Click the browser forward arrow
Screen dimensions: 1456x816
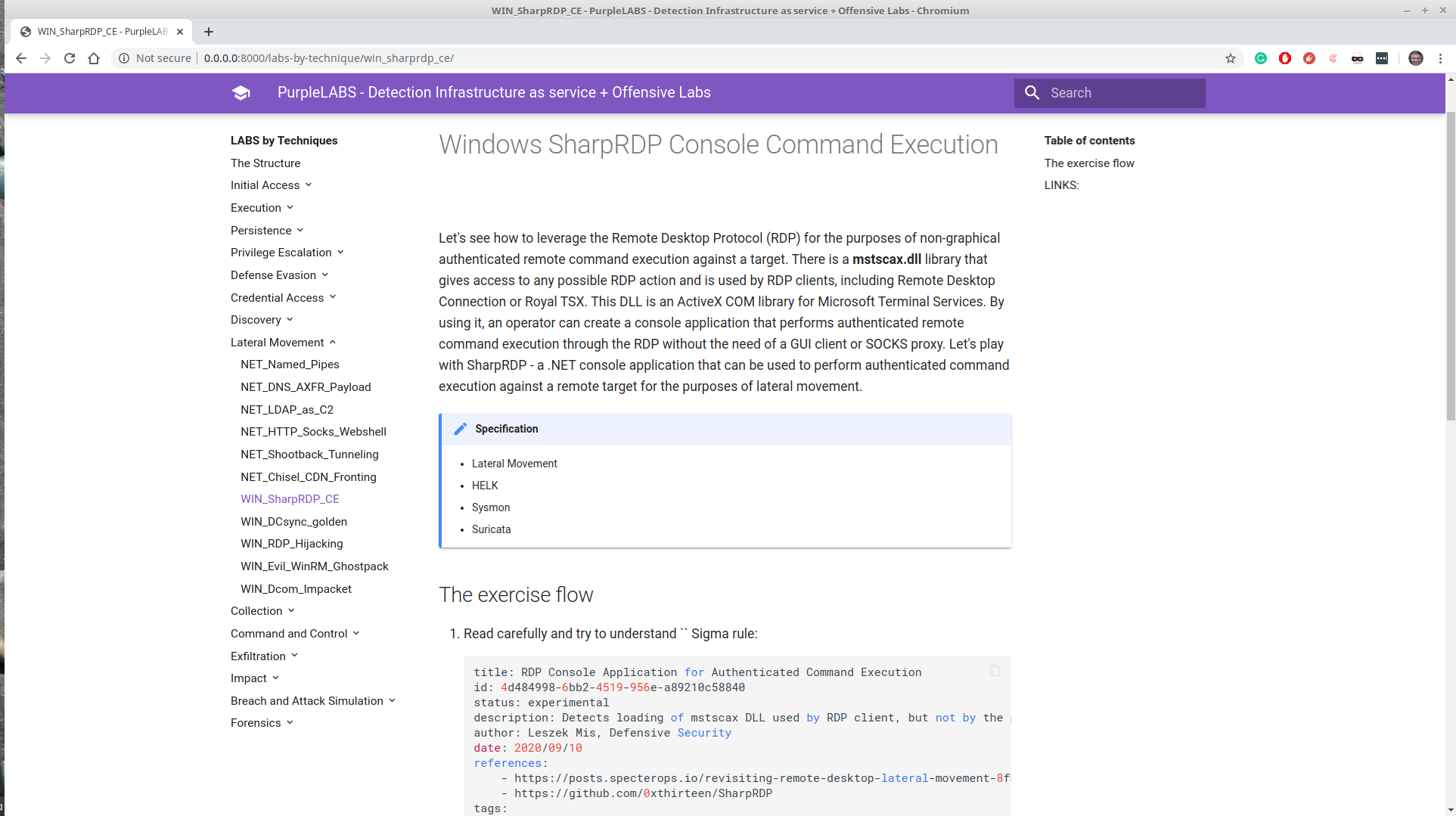tap(45, 58)
